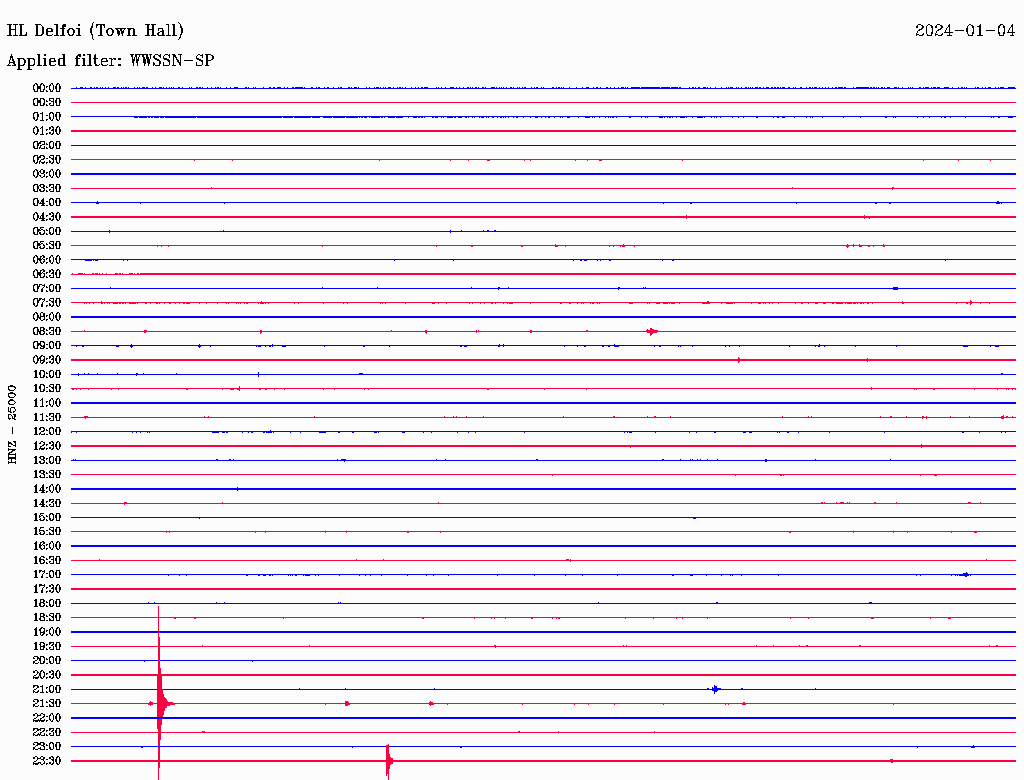Click the blue seismic event on the 21:00 trace
Viewport: 1024px width, 780px height.
point(715,689)
